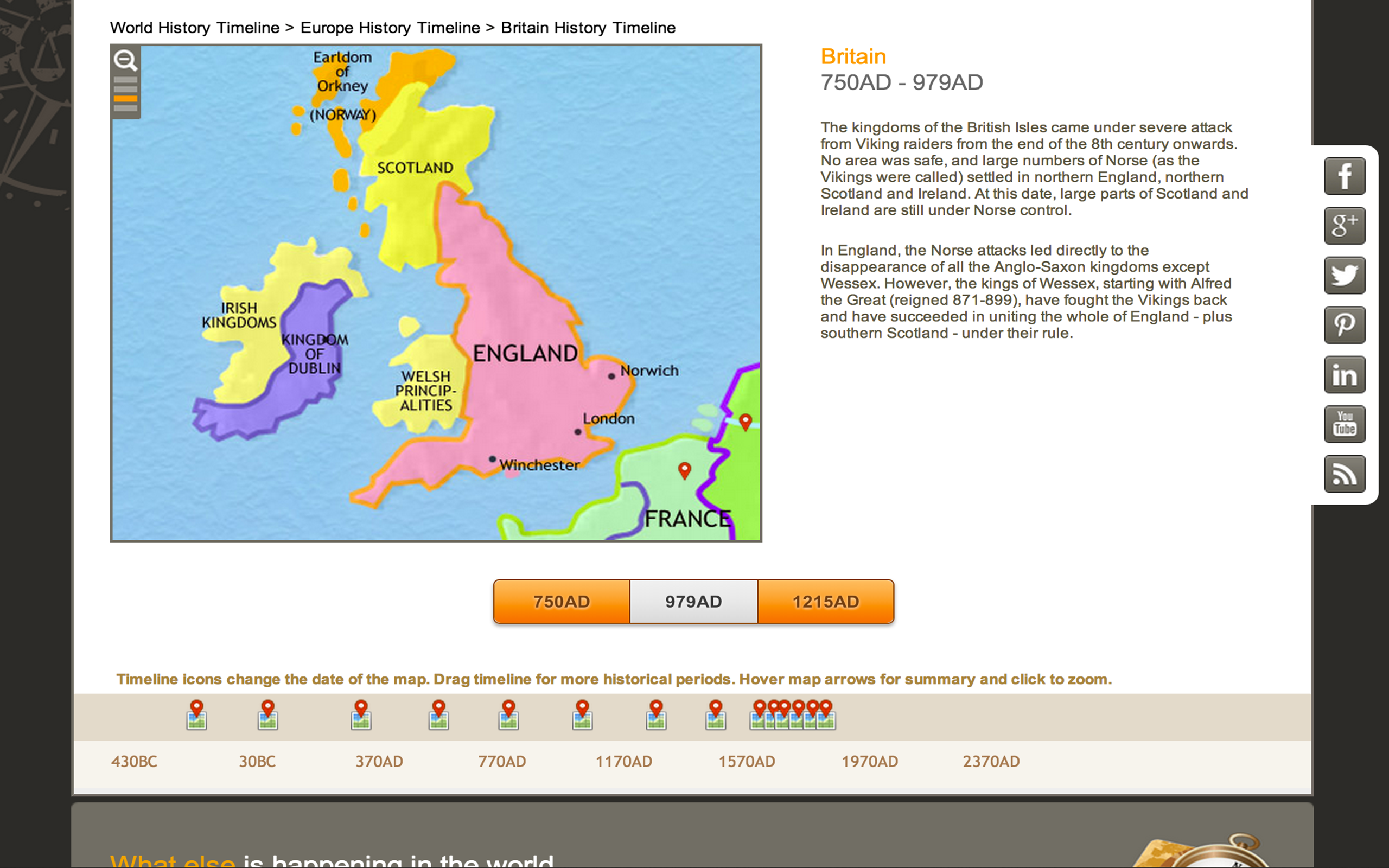Switch to the 1215AD map view
The width and height of the screenshot is (1389, 868).
[x=825, y=601]
